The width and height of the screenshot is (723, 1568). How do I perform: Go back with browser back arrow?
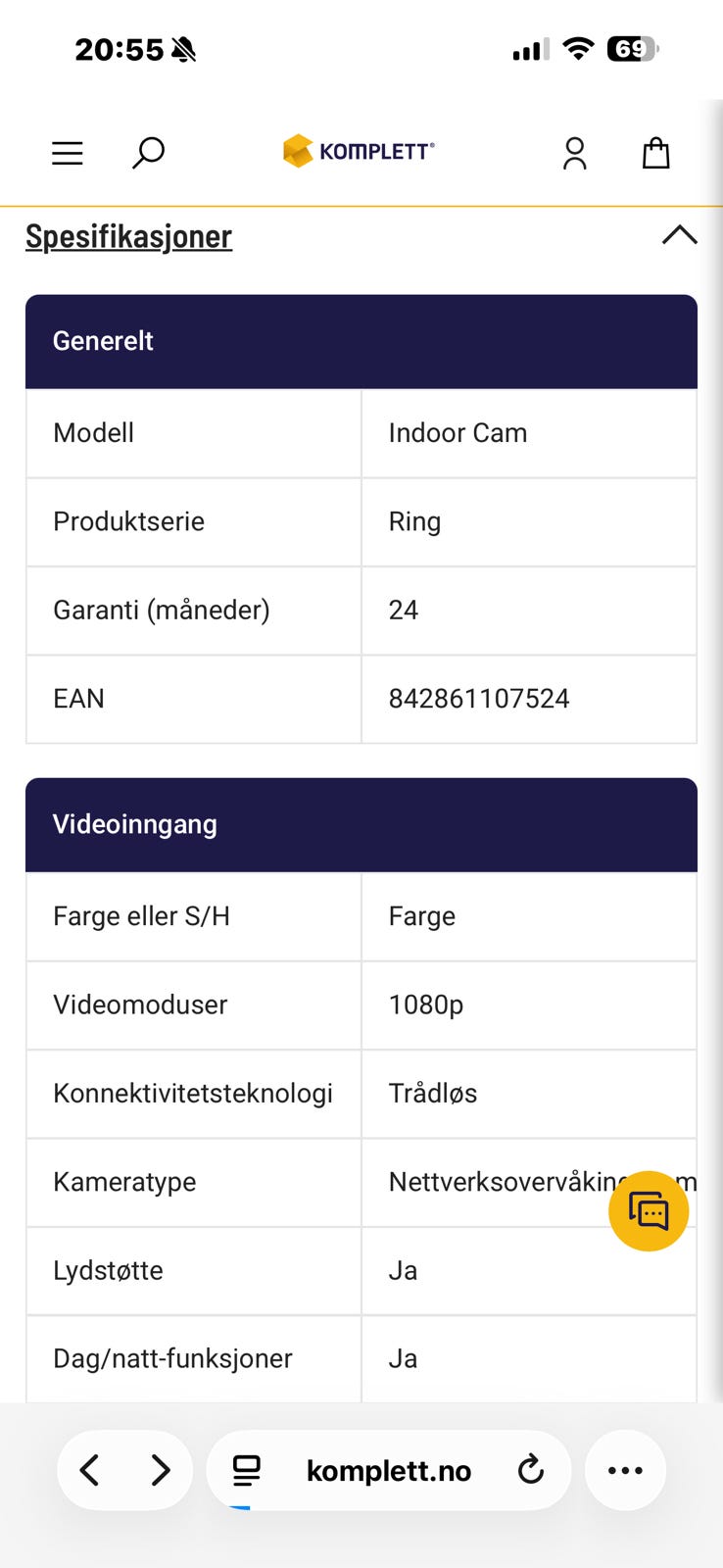pyautogui.click(x=89, y=1470)
